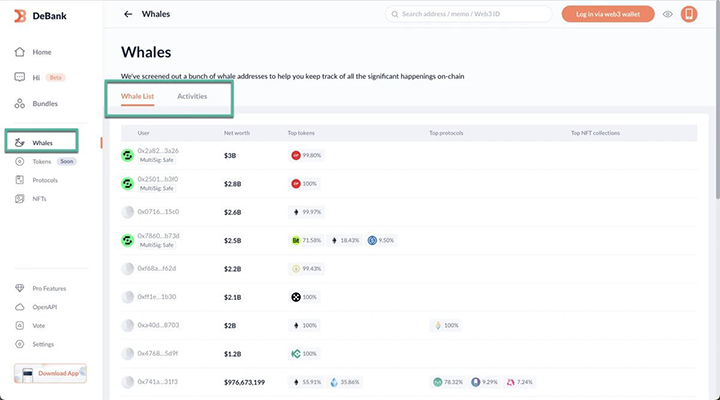Open Pro Features link

49,288
